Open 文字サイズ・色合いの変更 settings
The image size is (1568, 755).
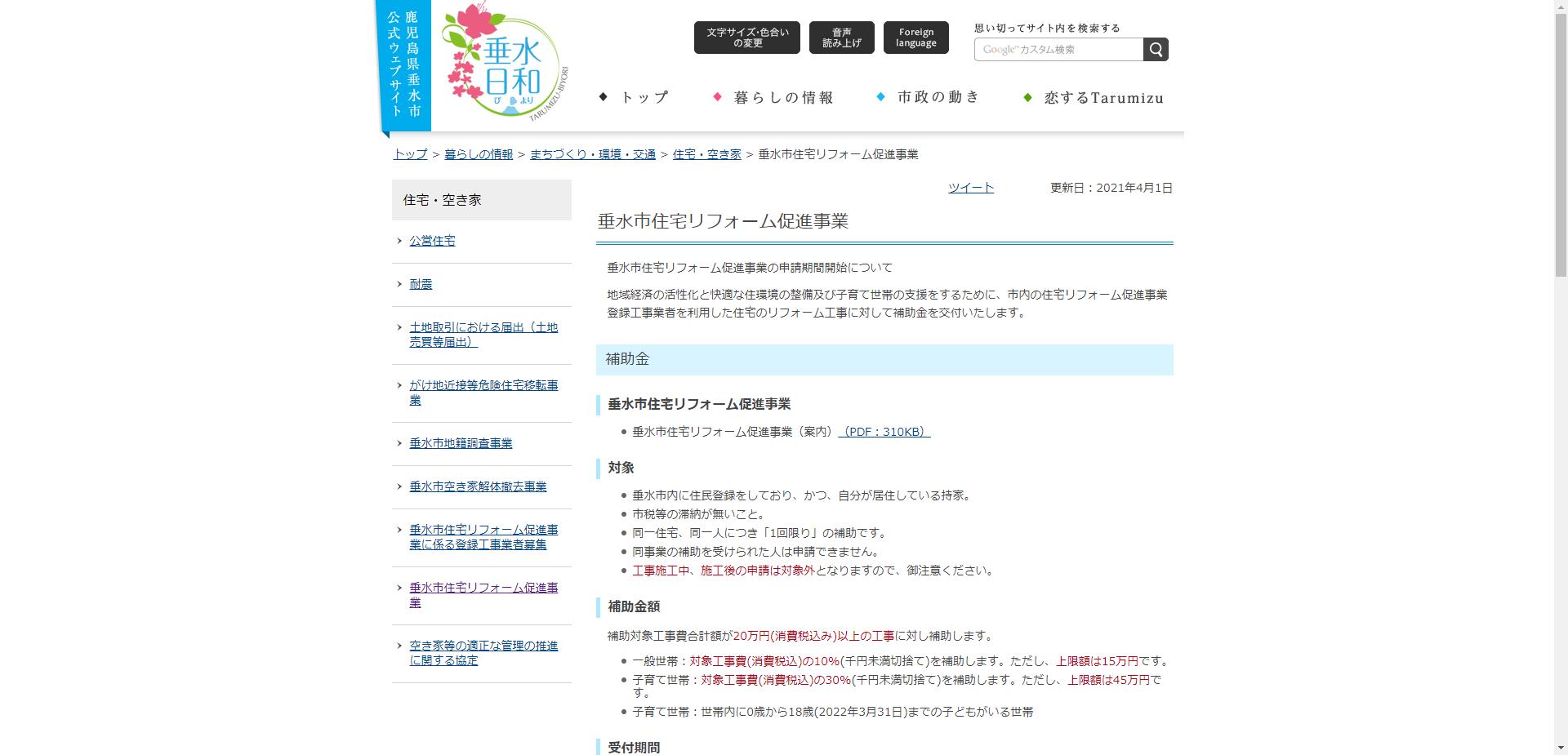tap(747, 37)
